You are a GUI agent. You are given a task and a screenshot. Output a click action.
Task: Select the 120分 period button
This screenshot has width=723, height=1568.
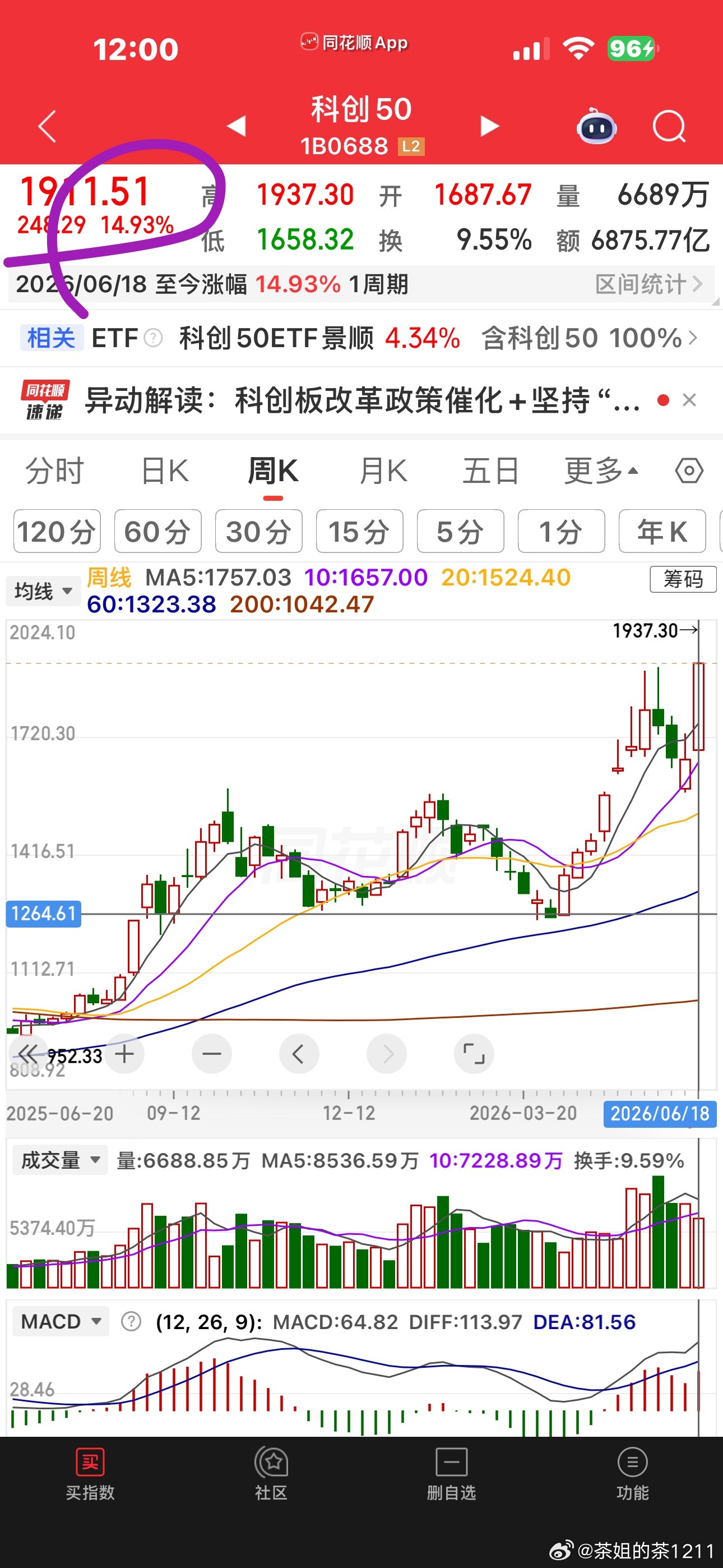click(x=57, y=532)
